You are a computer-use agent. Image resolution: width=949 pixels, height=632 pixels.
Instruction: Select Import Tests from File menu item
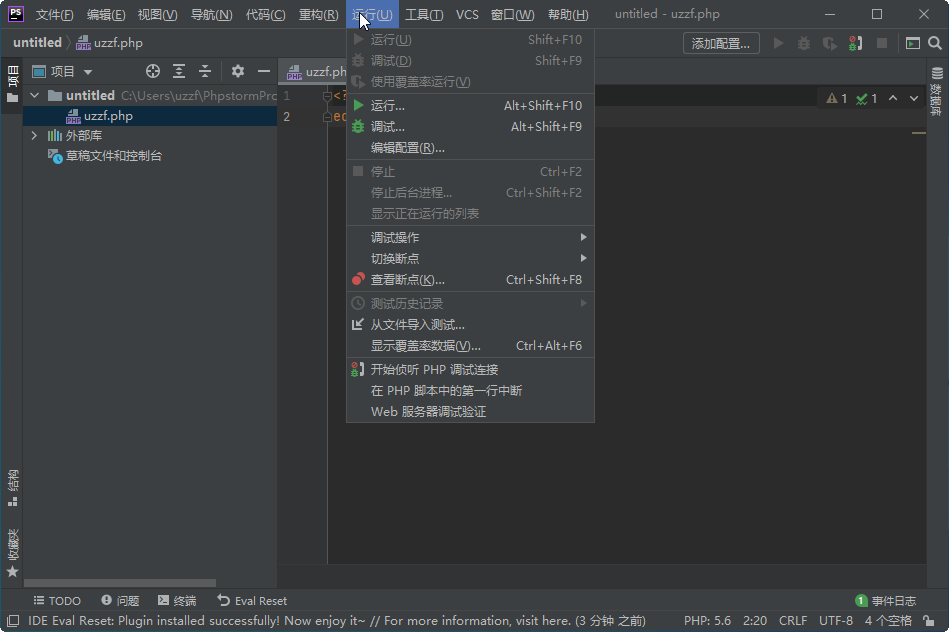point(470,324)
